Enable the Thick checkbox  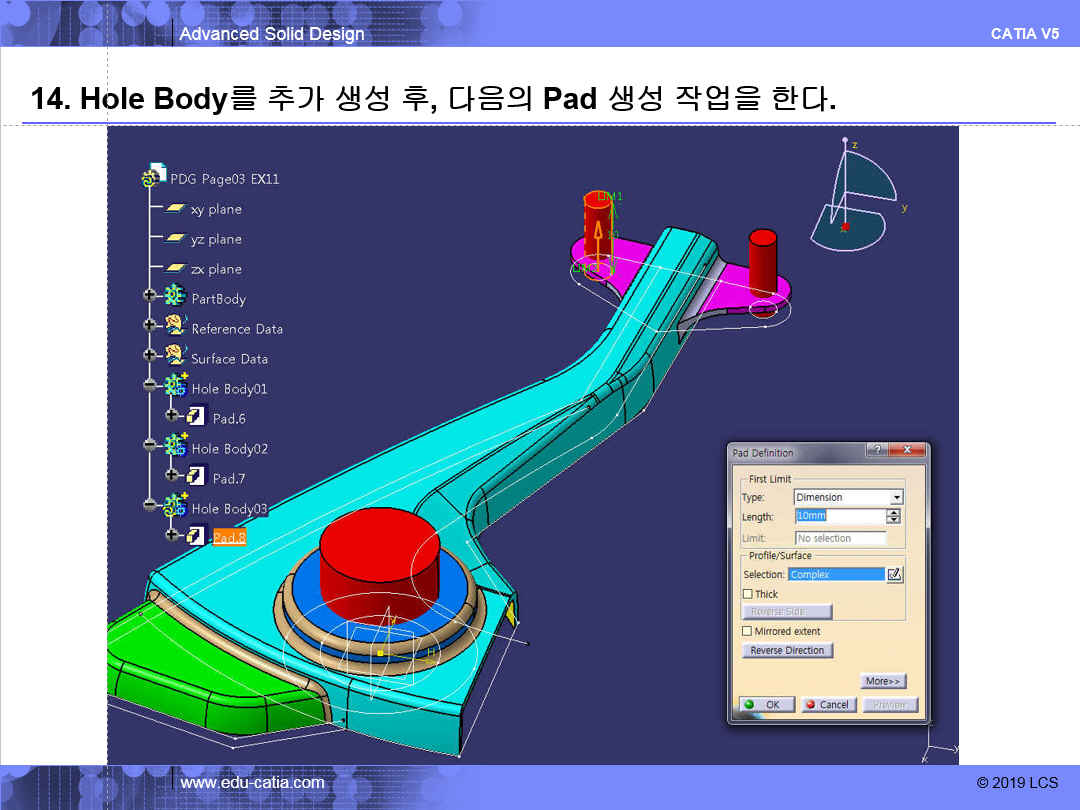(x=747, y=594)
